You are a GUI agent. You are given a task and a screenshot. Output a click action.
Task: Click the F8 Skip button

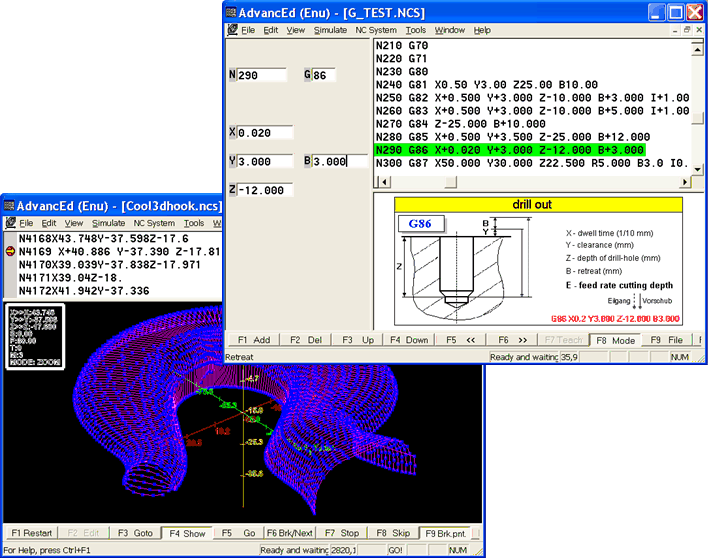(x=393, y=533)
